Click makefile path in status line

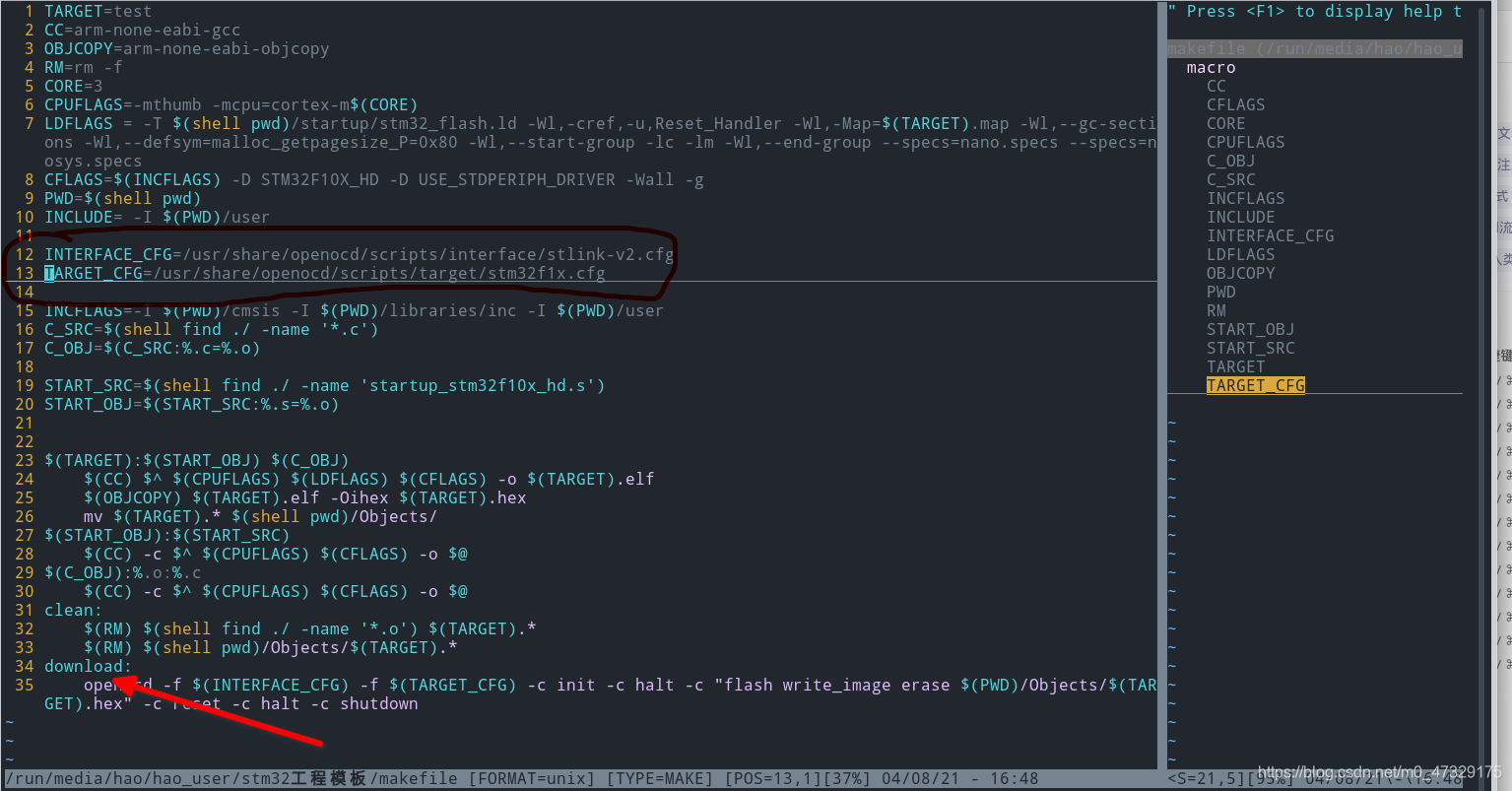pyautogui.click(x=230, y=778)
